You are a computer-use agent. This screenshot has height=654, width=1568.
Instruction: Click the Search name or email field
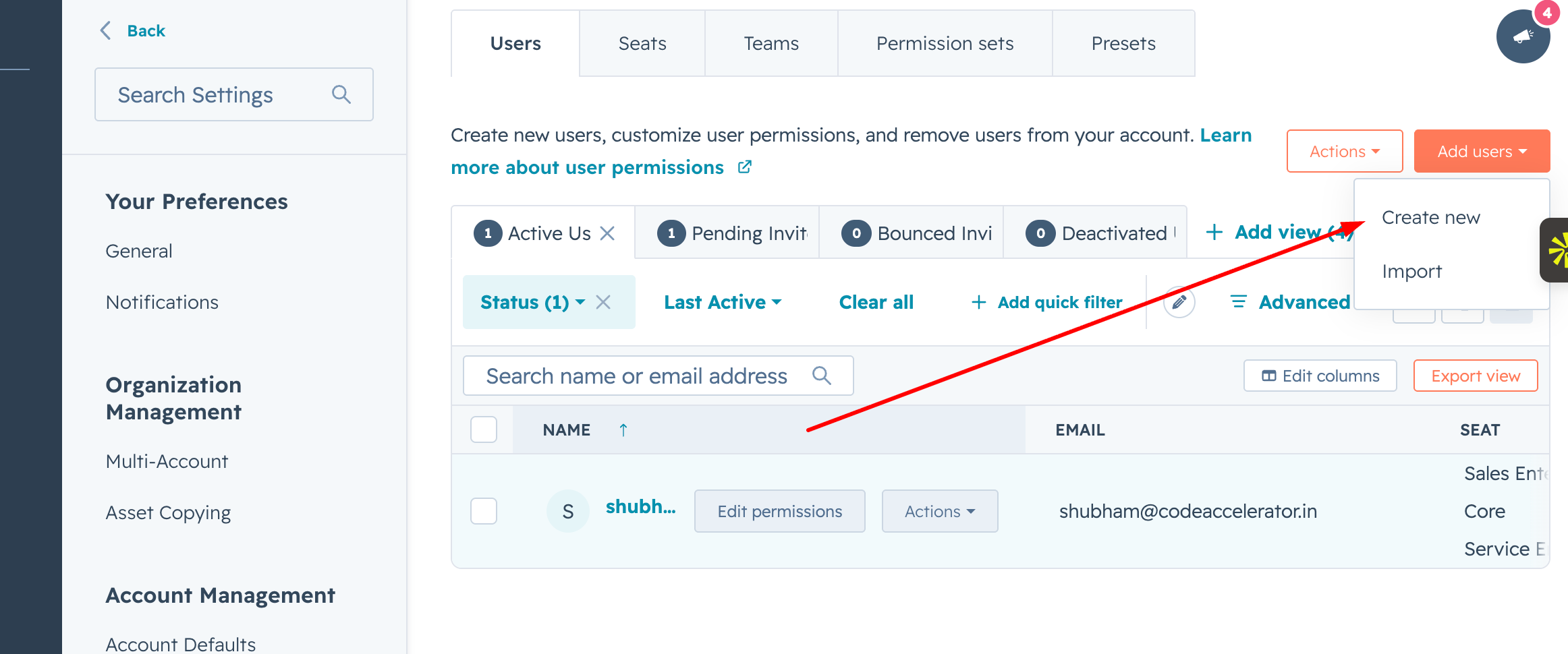coord(636,376)
